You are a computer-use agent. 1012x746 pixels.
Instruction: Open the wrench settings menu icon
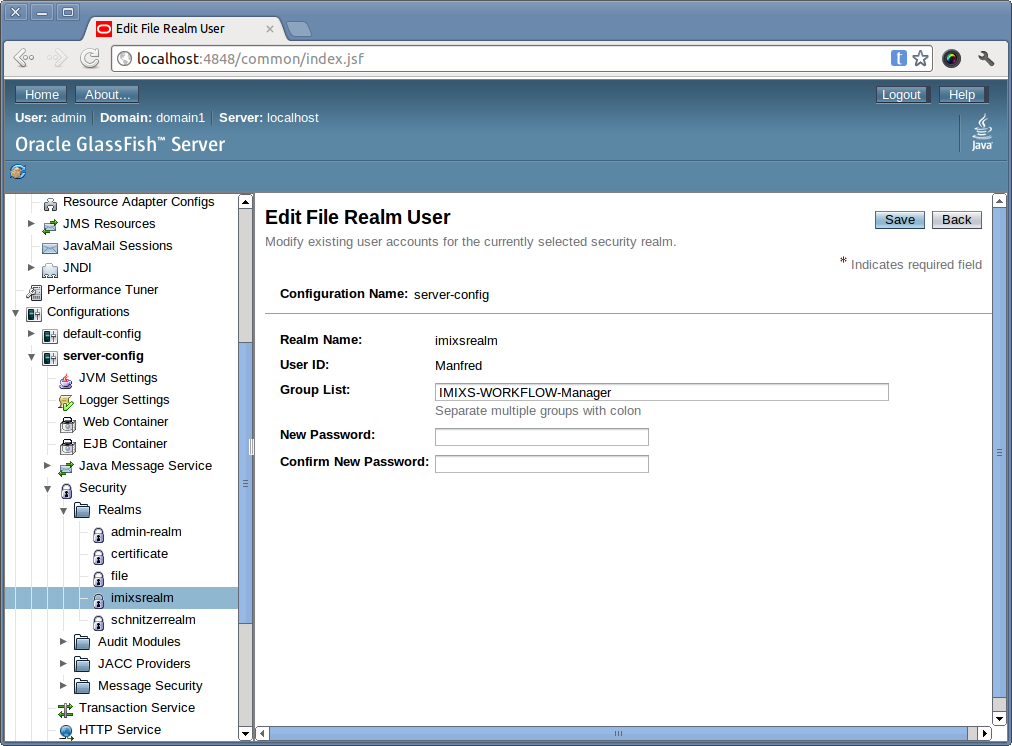coord(986,59)
